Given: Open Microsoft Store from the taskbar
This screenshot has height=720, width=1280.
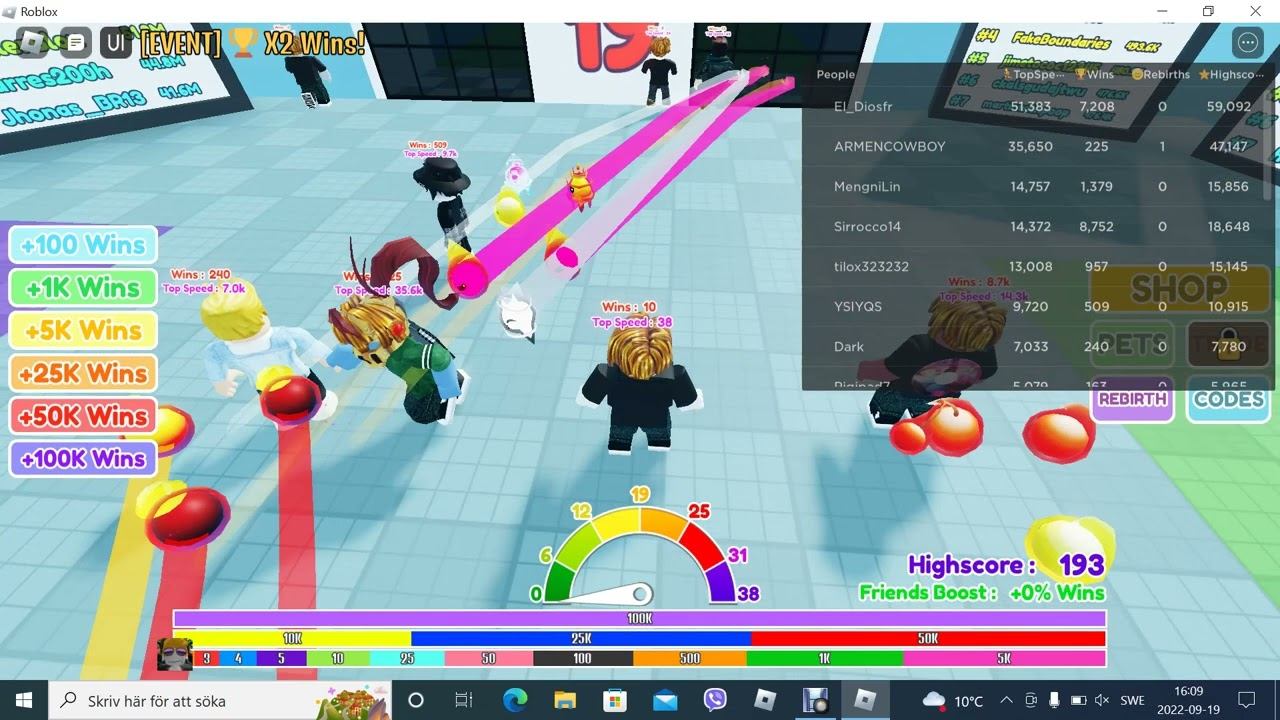Looking at the screenshot, I should pyautogui.click(x=615, y=700).
